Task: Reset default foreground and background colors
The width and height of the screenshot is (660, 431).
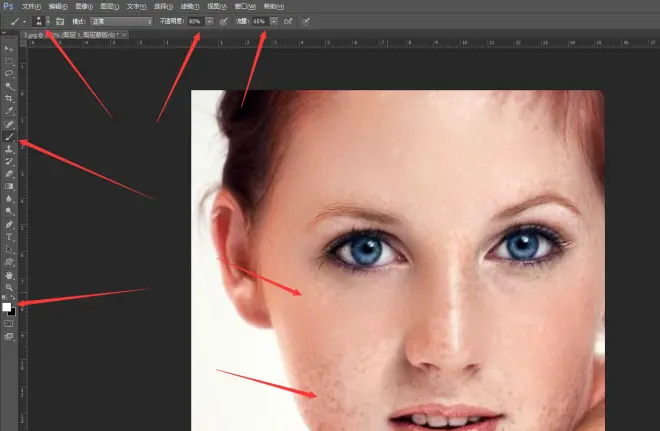Action: point(4,298)
